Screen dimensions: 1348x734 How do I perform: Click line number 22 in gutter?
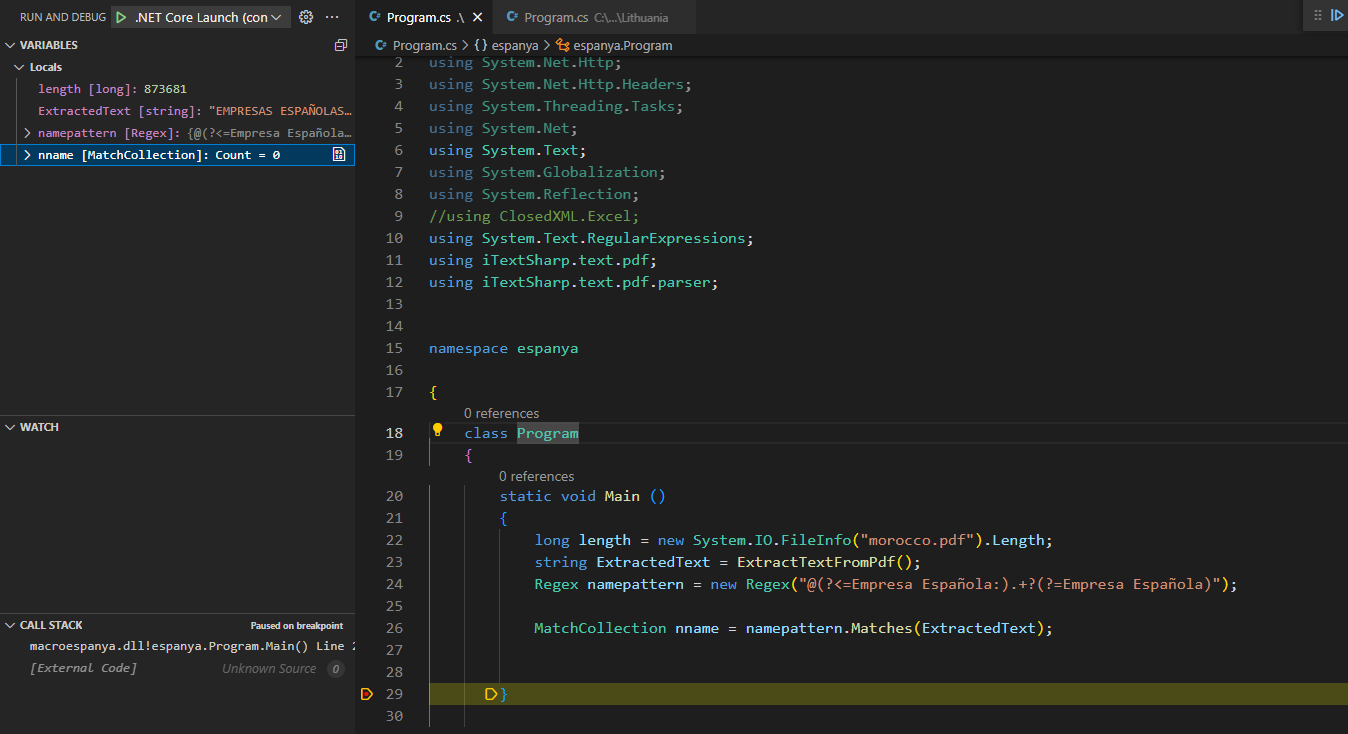(394, 540)
